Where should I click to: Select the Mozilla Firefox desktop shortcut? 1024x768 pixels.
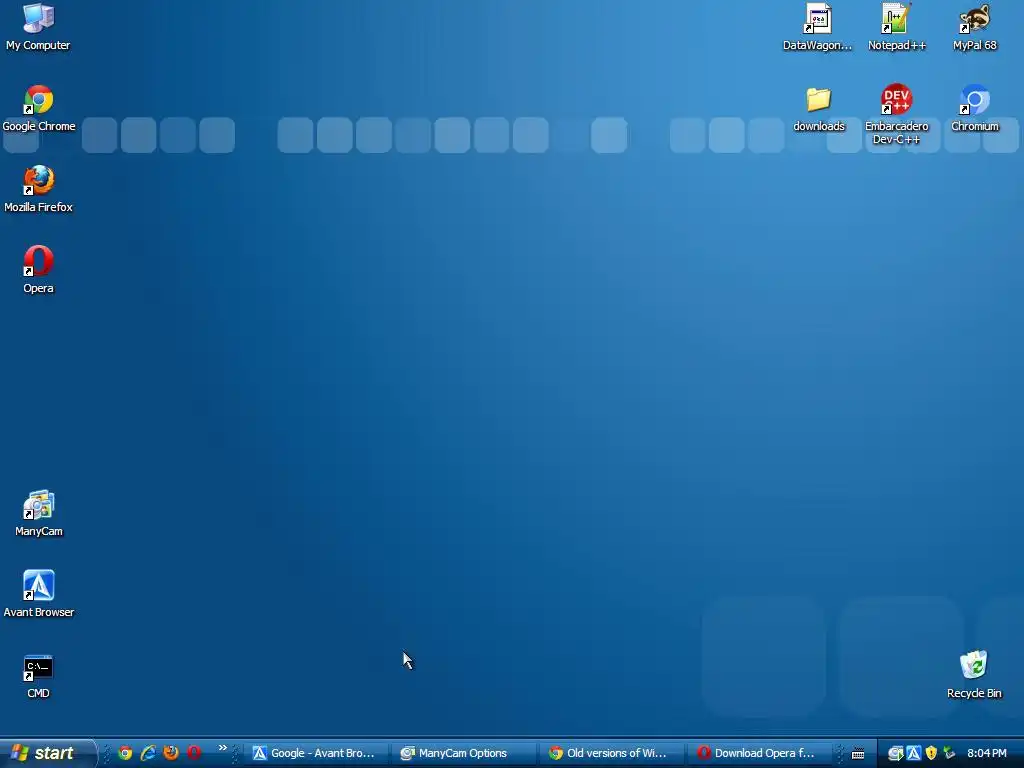tap(39, 189)
